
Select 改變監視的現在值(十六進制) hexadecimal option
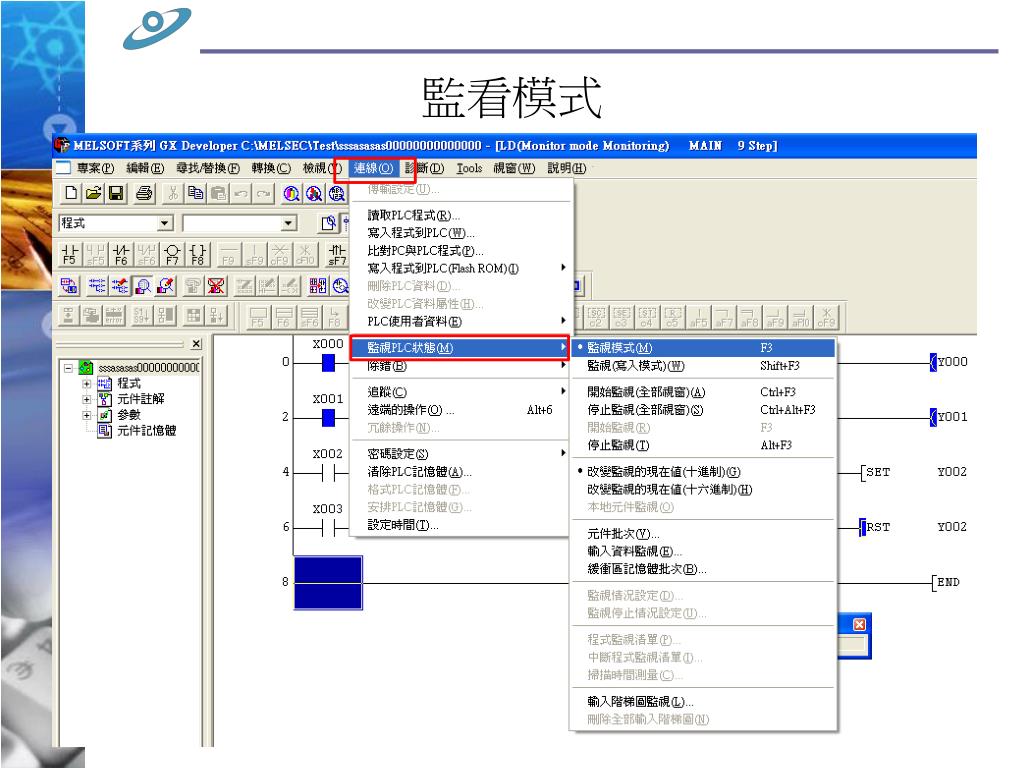coord(703,489)
